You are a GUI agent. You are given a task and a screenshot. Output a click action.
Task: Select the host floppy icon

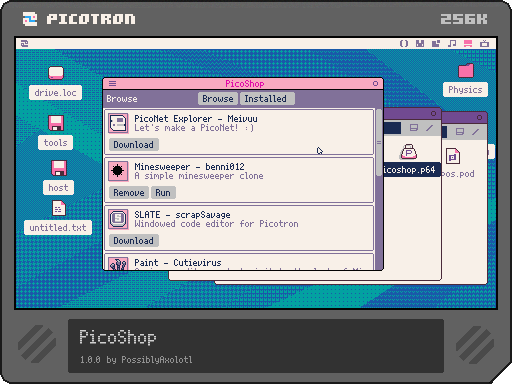point(59,168)
